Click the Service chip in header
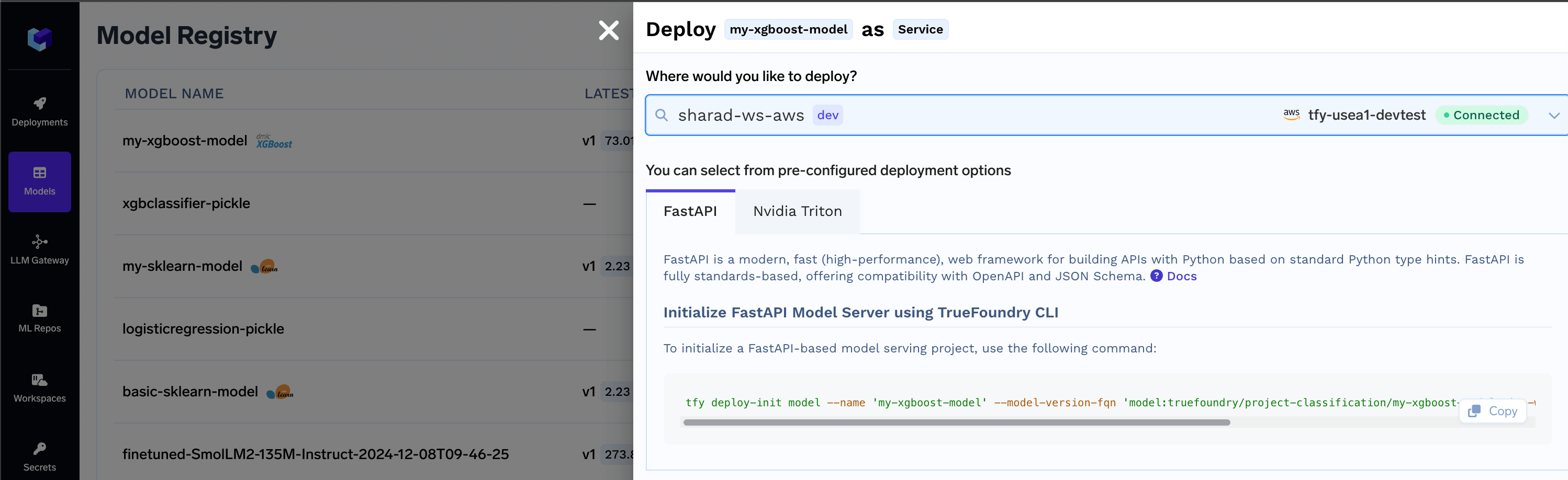The image size is (1568, 480). 920,29
